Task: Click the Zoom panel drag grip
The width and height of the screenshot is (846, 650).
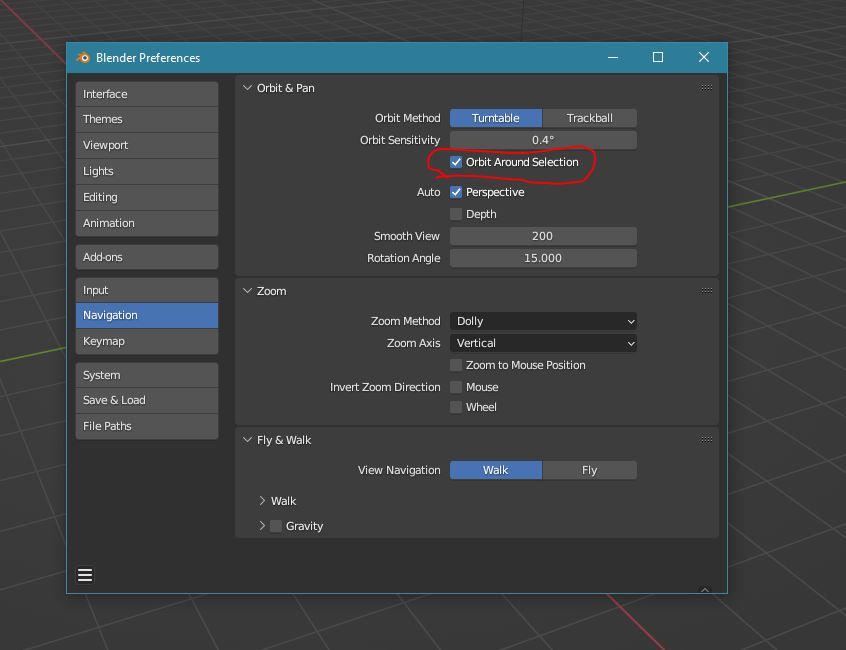Action: (x=706, y=290)
